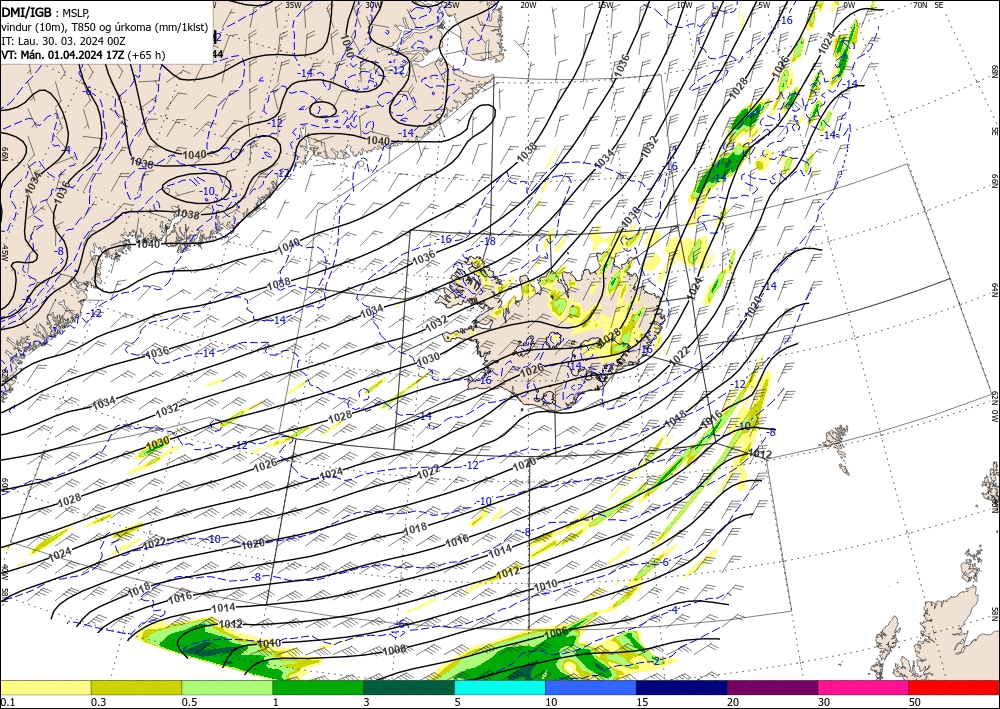Image resolution: width=1000 pixels, height=709 pixels.
Task: Click the light green 0.5–1 legend swatch
Action: 227,687
